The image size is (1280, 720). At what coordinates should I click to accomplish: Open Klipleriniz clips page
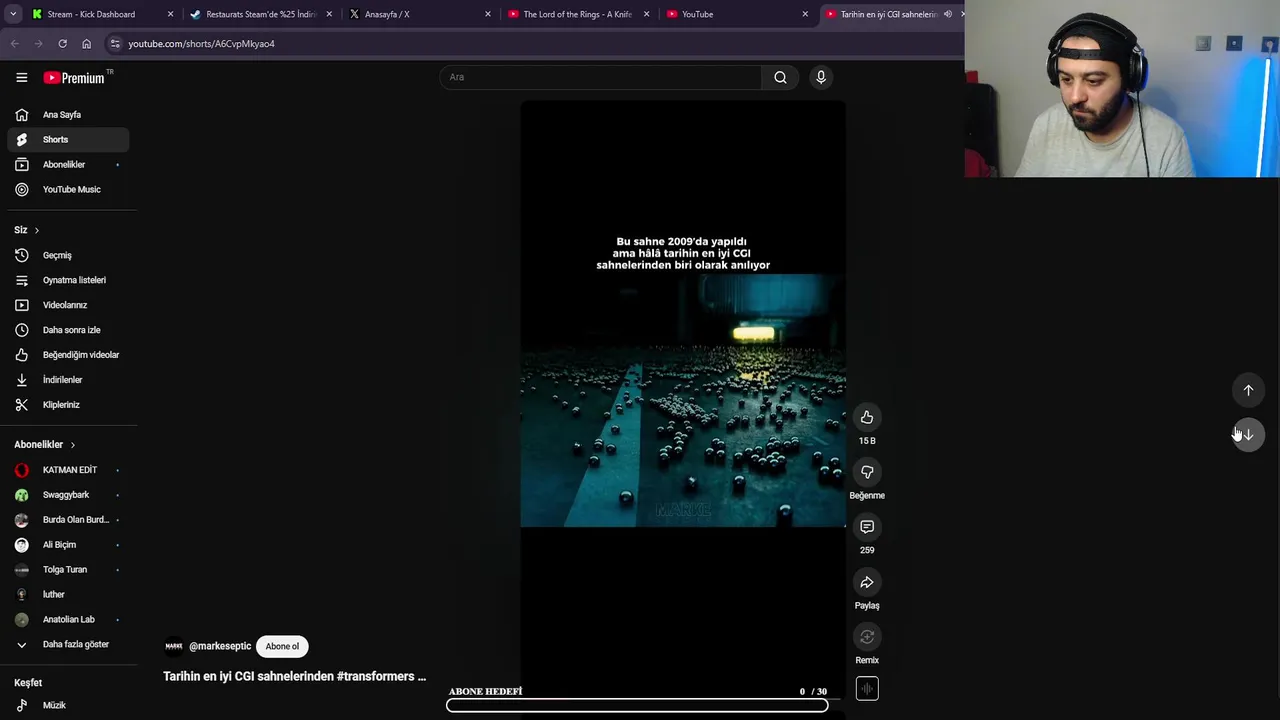click(x=68, y=405)
